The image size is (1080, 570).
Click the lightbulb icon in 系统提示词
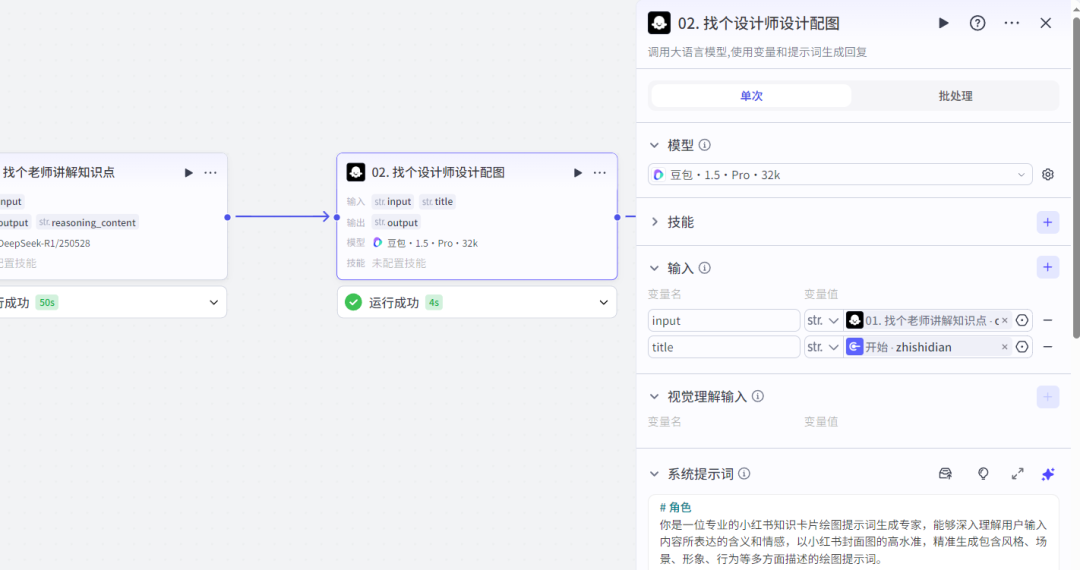983,474
